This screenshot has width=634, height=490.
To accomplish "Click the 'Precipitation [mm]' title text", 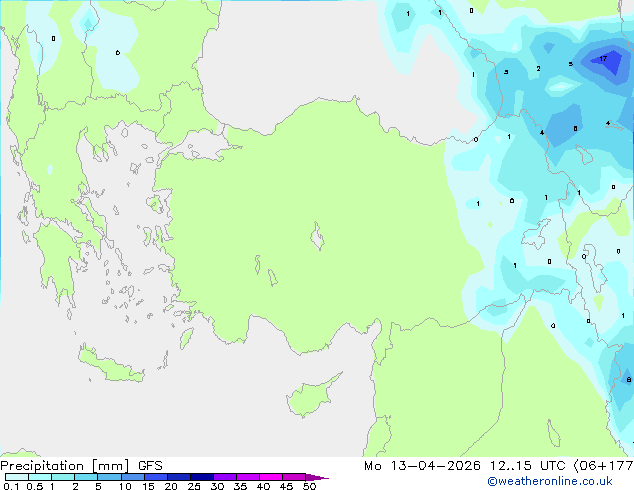I will pyautogui.click(x=65, y=466).
